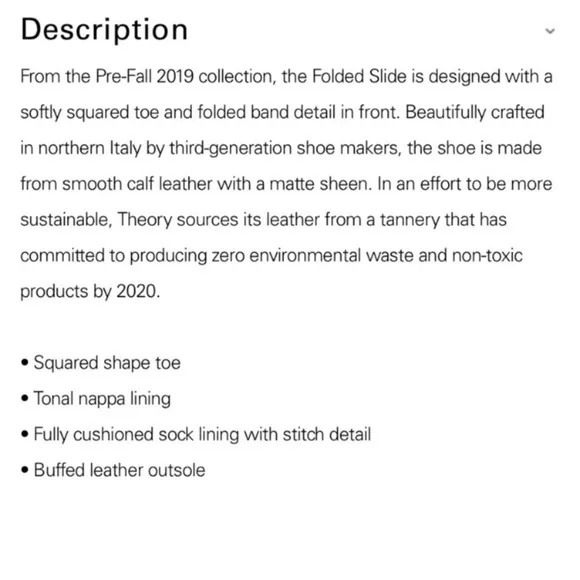Click the phrase 'smooth calf leather'
This screenshot has width=580, height=580.
click(x=137, y=184)
